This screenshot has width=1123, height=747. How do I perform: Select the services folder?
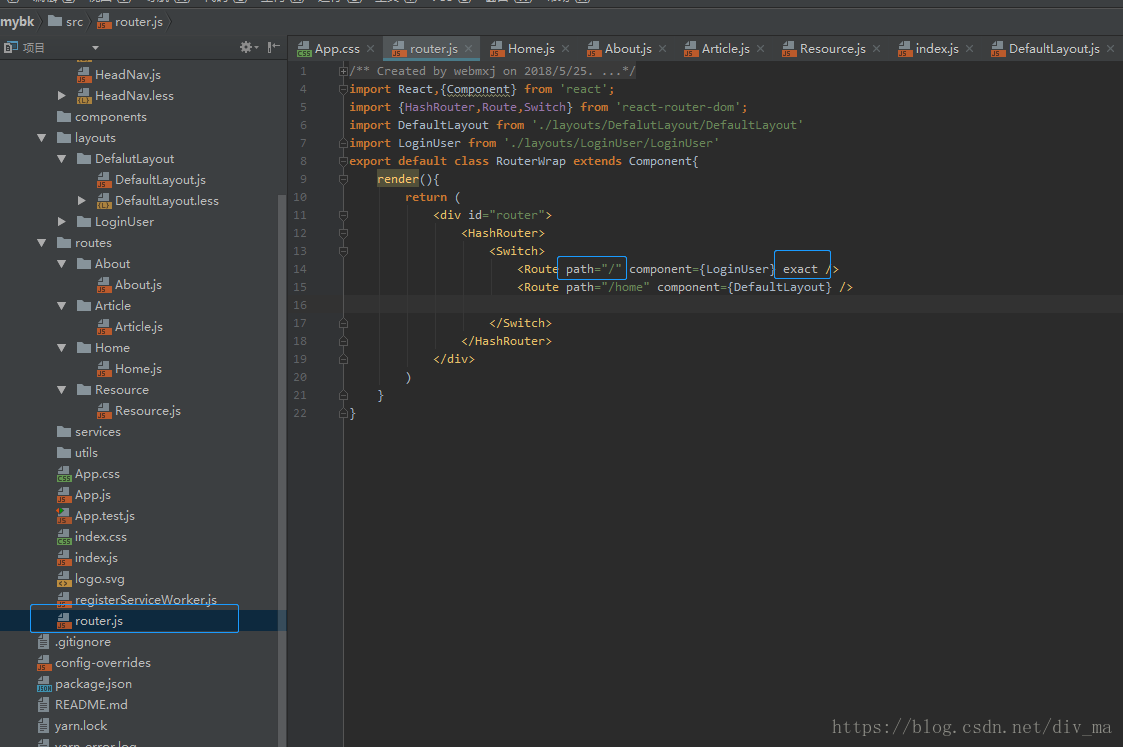coord(89,432)
